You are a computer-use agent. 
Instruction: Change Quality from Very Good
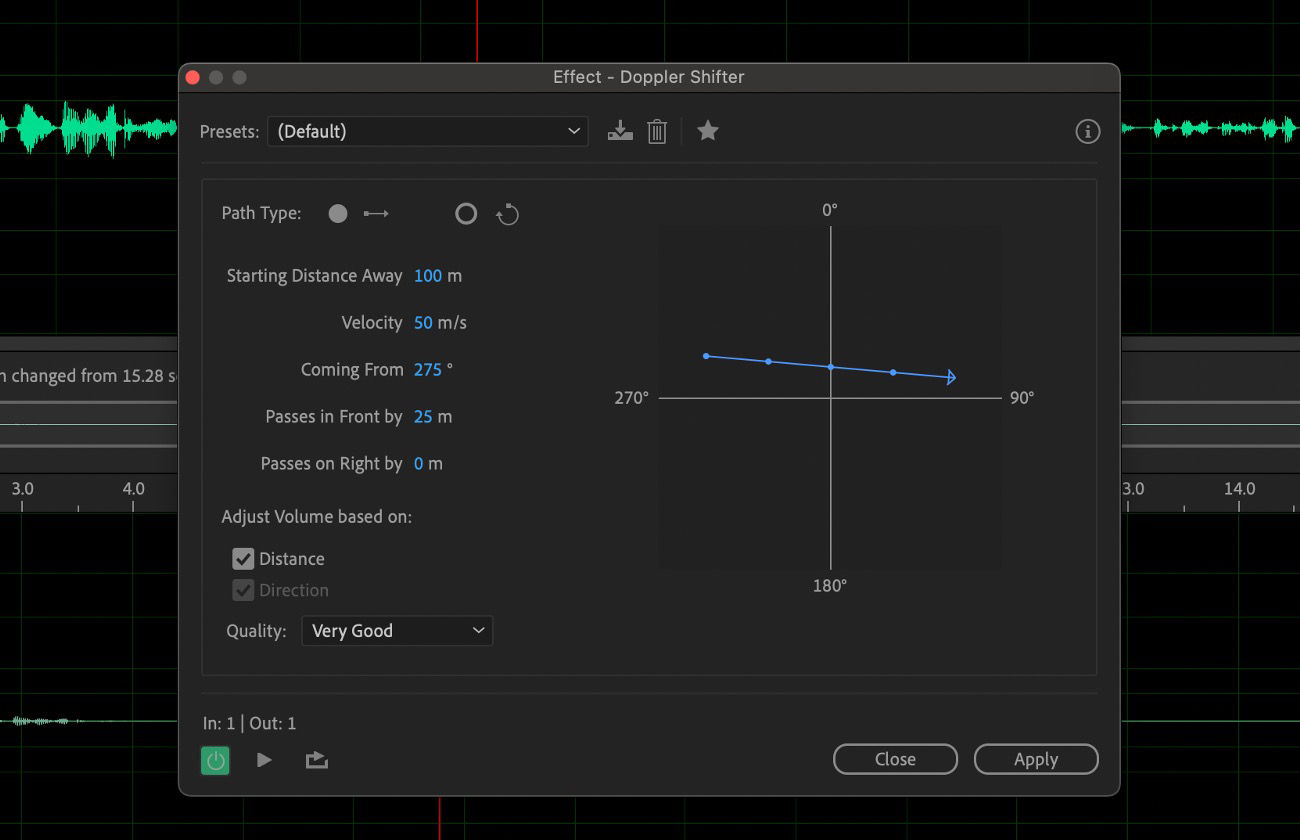(397, 630)
